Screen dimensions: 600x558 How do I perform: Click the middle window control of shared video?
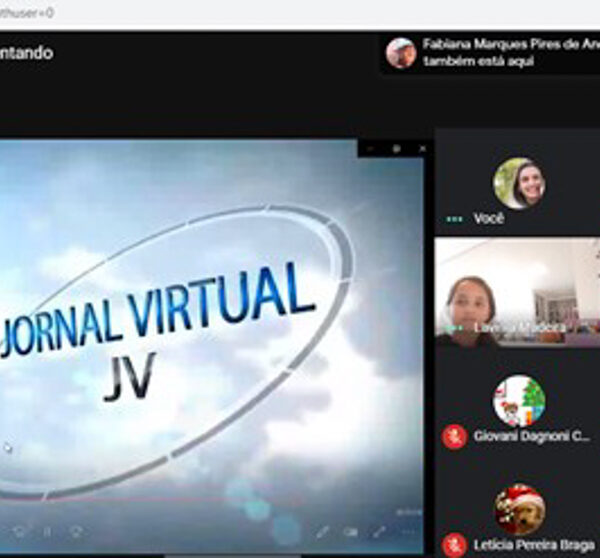point(396,148)
